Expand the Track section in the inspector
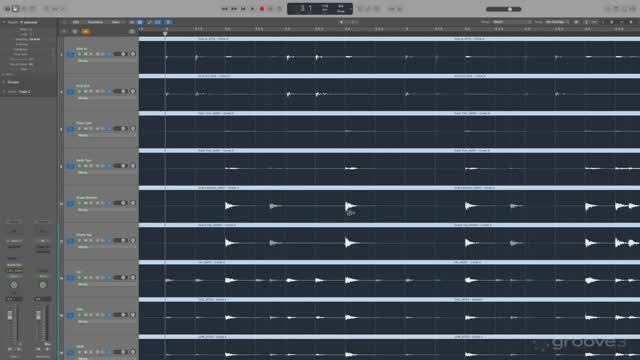 point(4,91)
